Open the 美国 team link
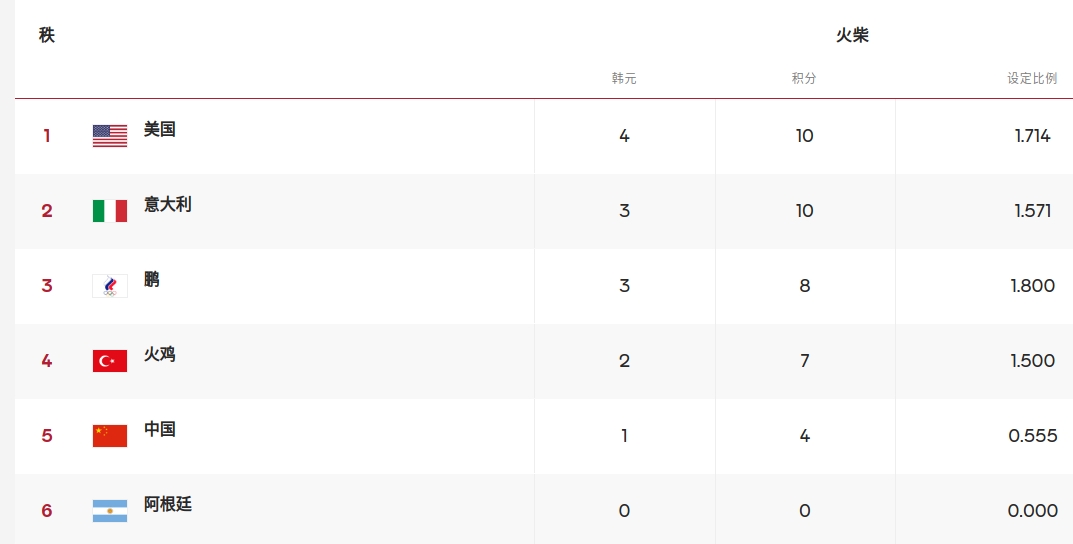 click(160, 129)
